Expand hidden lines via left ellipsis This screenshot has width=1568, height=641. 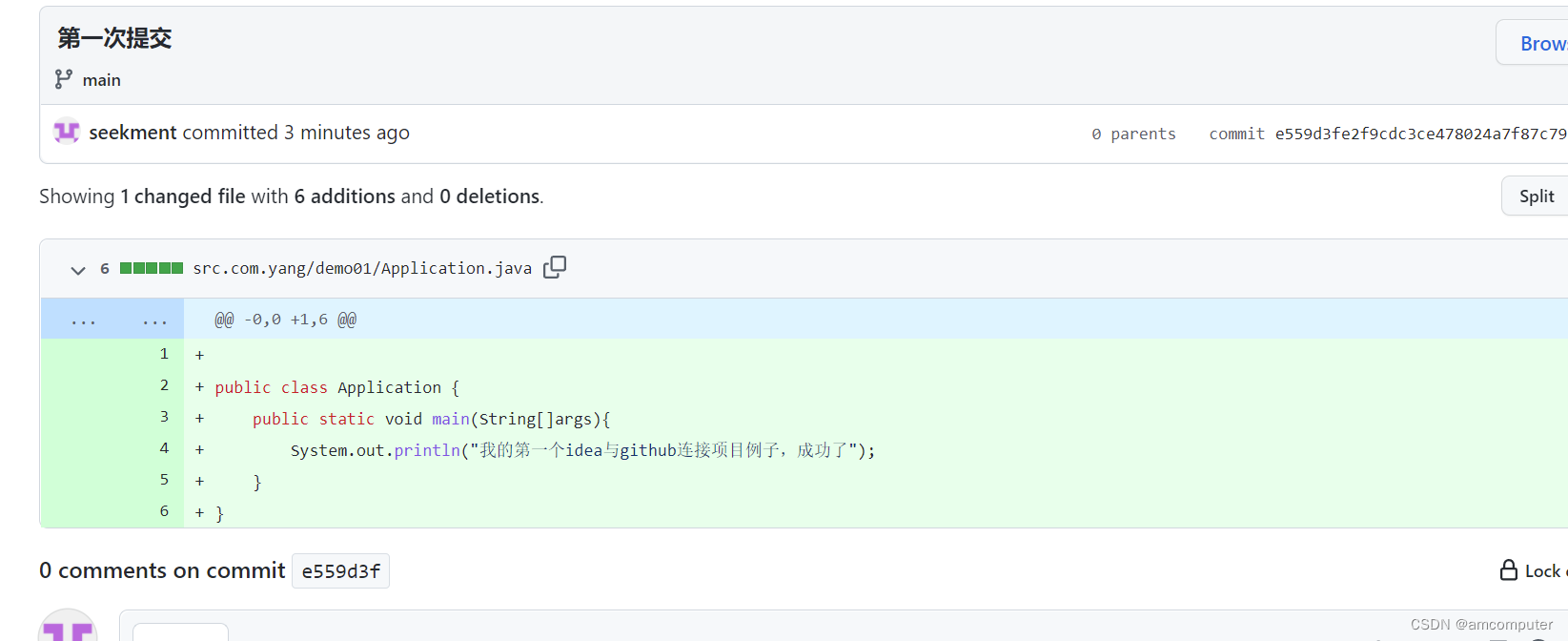pyautogui.click(x=84, y=320)
